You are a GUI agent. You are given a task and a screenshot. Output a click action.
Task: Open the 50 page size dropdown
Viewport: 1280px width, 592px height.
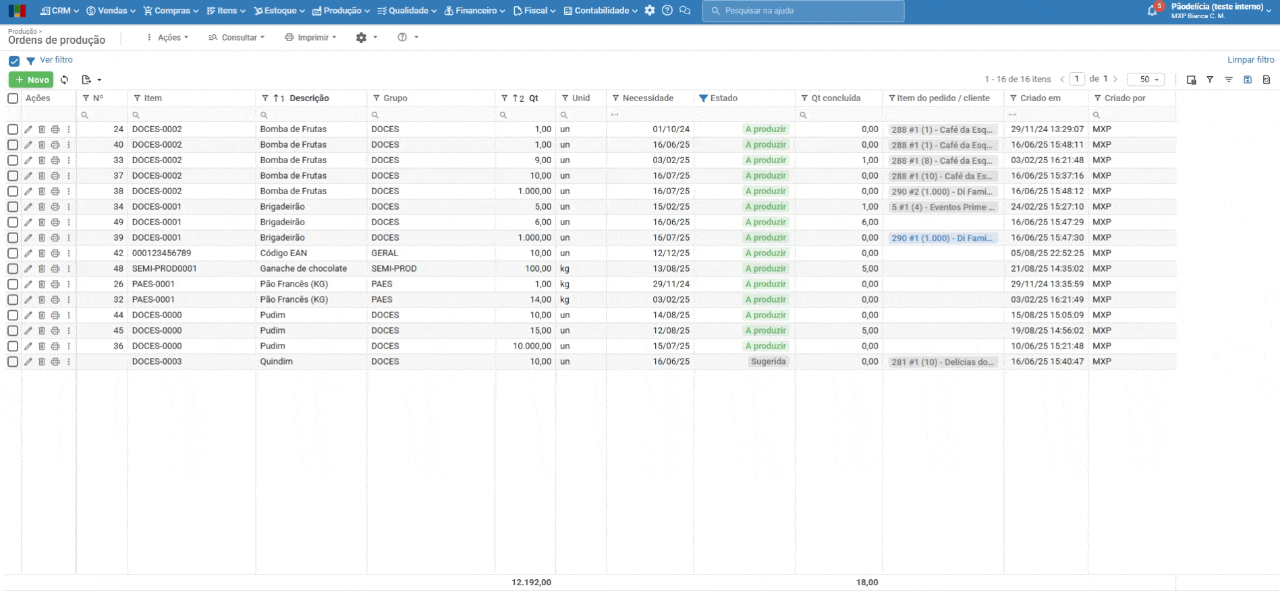pos(1145,79)
